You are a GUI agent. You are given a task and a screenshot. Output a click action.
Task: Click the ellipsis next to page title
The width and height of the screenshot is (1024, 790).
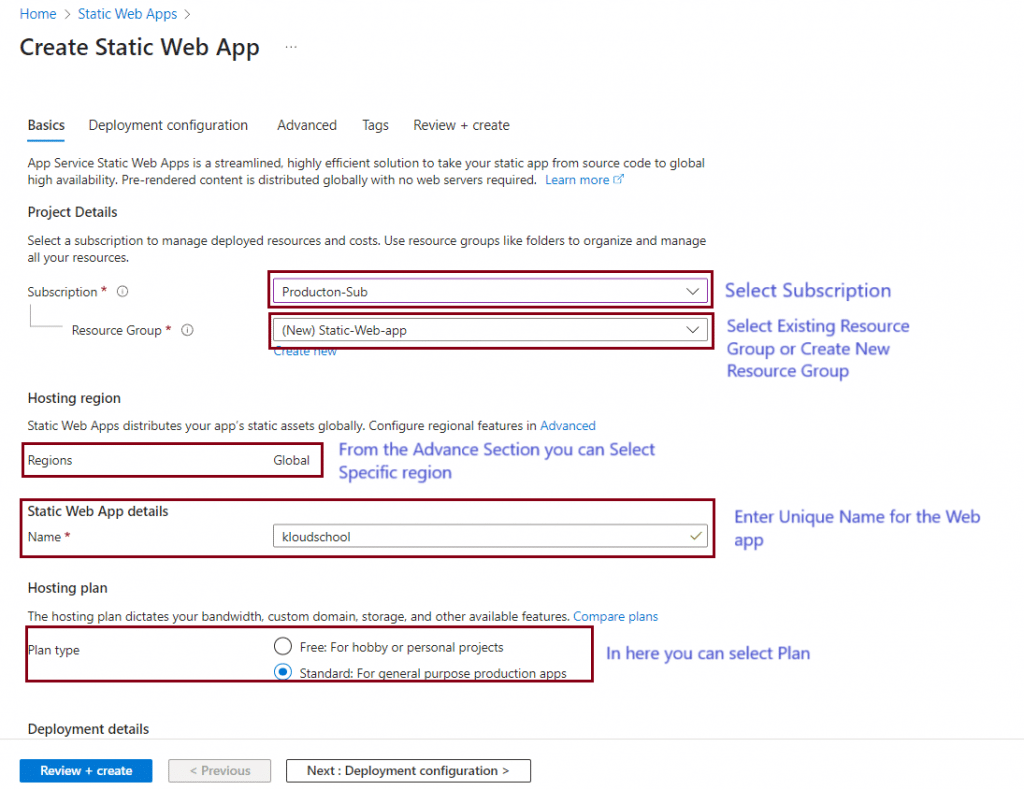(291, 47)
